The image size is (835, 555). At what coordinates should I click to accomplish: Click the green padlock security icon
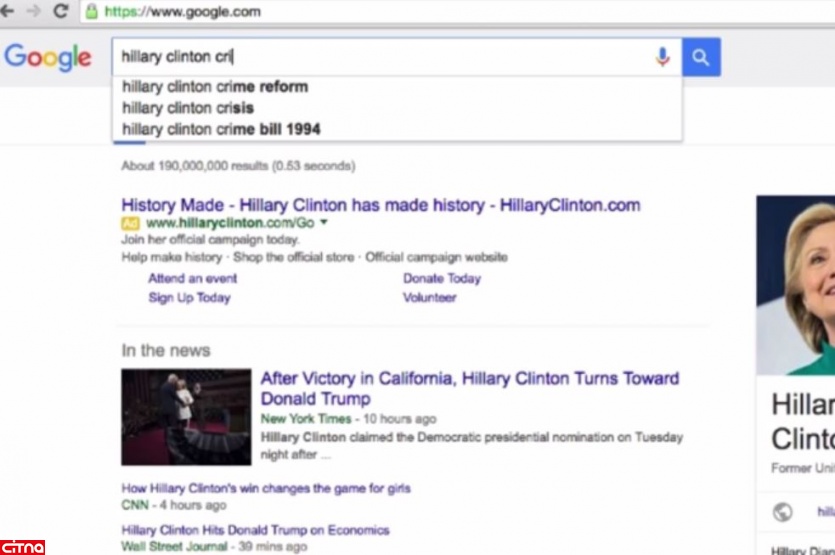tap(92, 12)
